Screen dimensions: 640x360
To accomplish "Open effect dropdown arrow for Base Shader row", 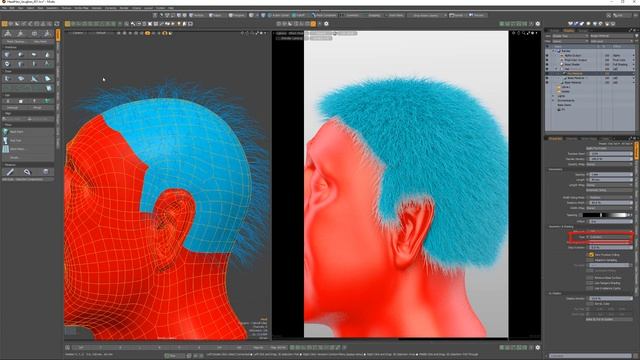I will click(633, 64).
